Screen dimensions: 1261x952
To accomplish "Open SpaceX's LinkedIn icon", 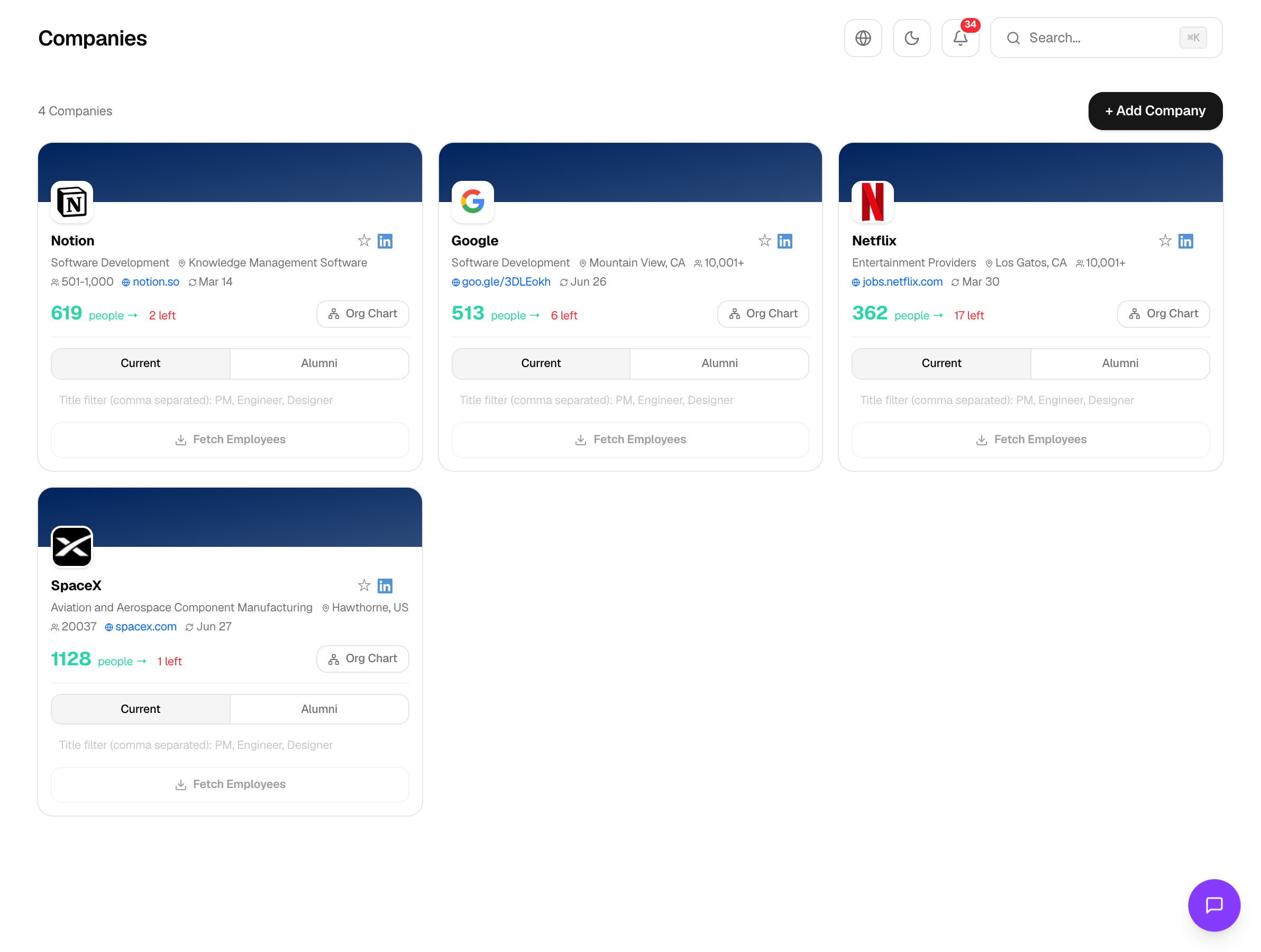I will (386, 586).
